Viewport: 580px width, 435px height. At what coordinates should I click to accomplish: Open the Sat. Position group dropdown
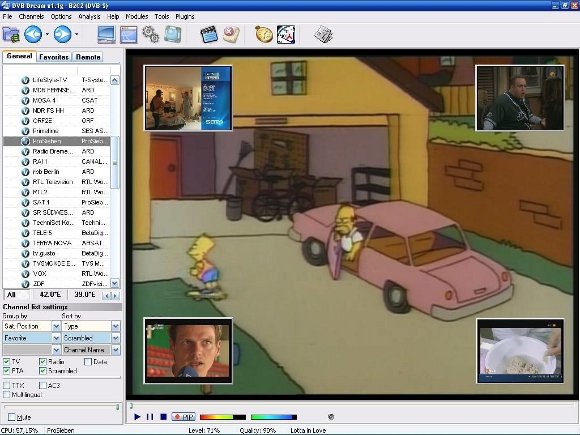[x=56, y=326]
